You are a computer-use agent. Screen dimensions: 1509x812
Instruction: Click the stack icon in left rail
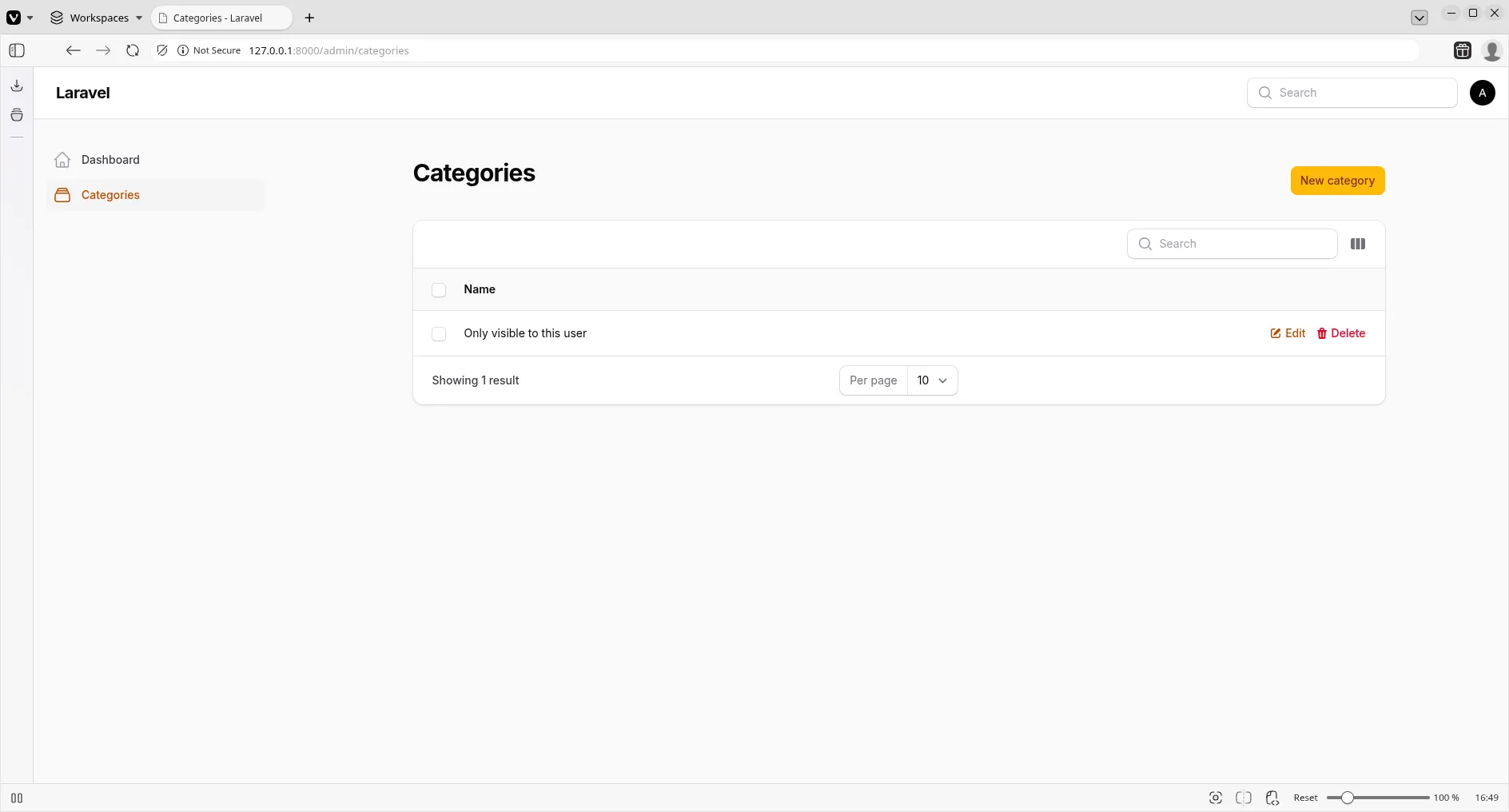click(x=16, y=115)
